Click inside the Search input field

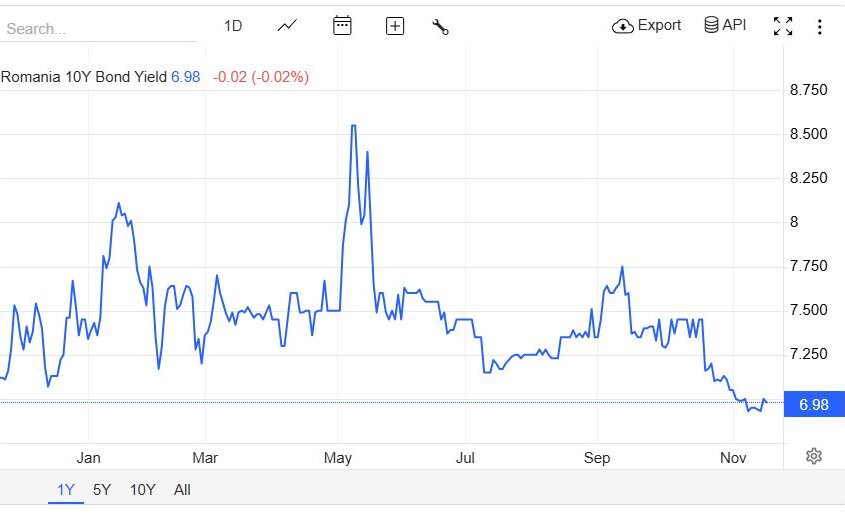pyautogui.click(x=95, y=29)
